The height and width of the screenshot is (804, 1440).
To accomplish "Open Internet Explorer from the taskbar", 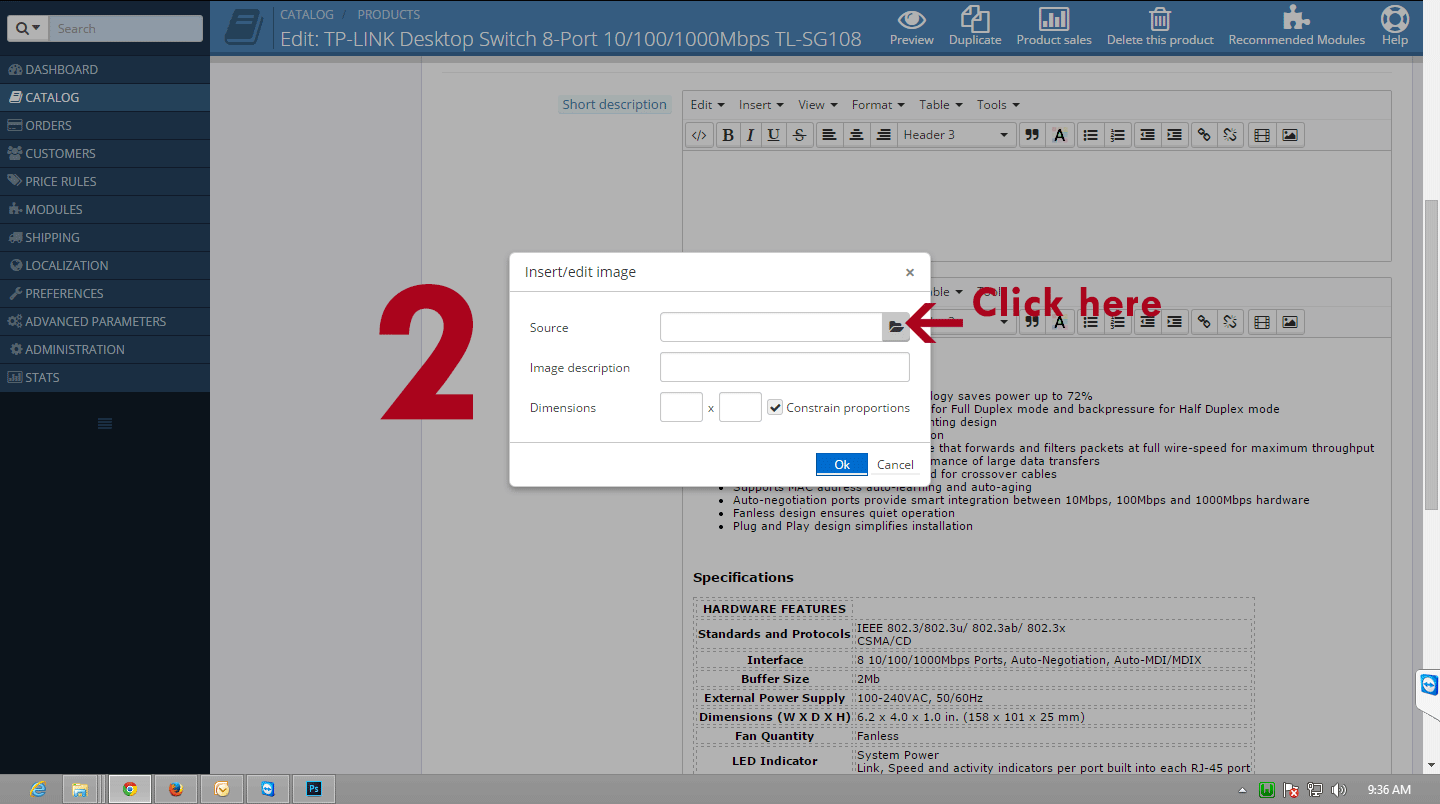I will point(38,789).
